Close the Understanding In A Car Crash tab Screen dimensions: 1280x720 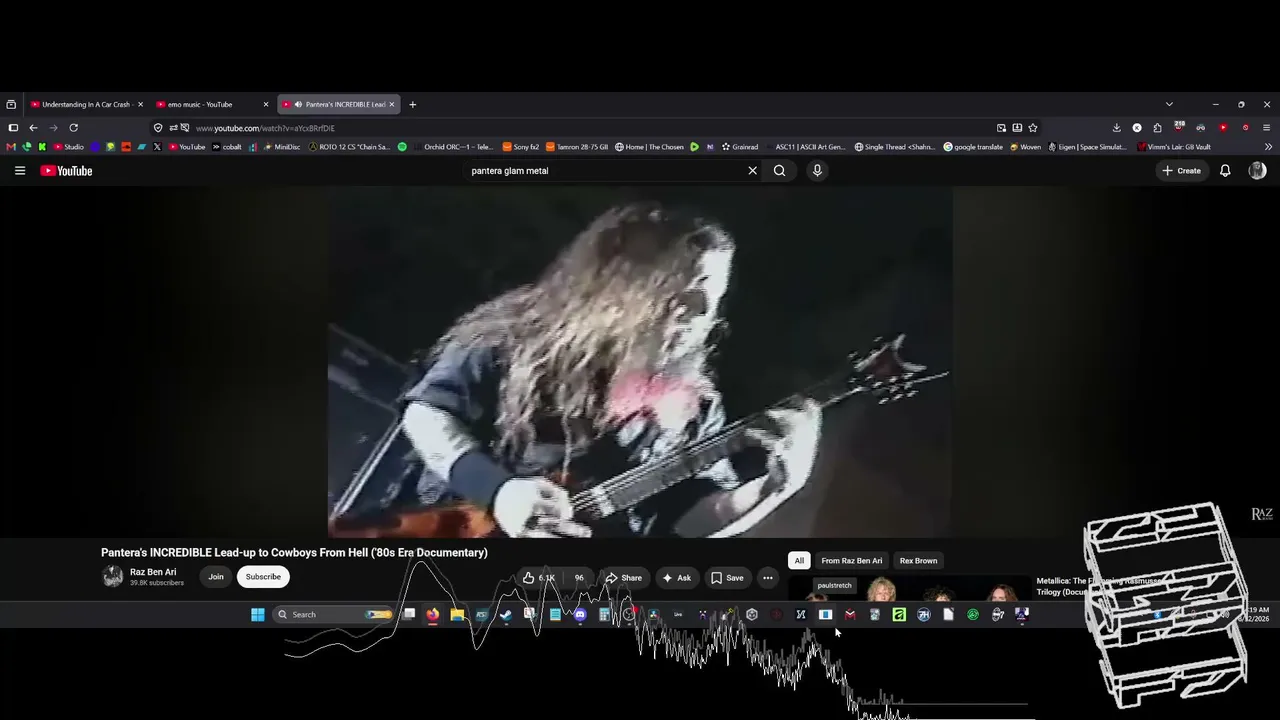tap(140, 104)
